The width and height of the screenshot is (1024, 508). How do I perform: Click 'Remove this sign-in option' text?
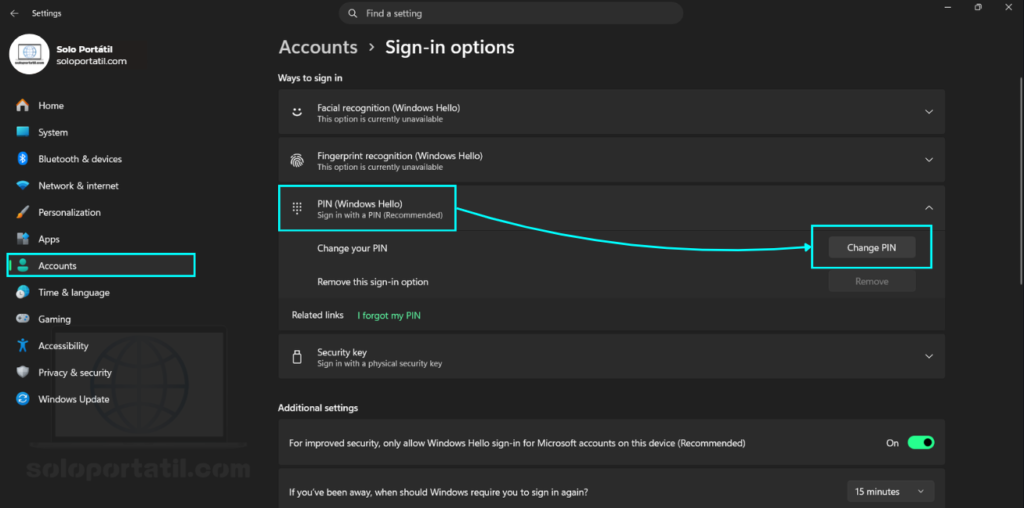coord(373,282)
